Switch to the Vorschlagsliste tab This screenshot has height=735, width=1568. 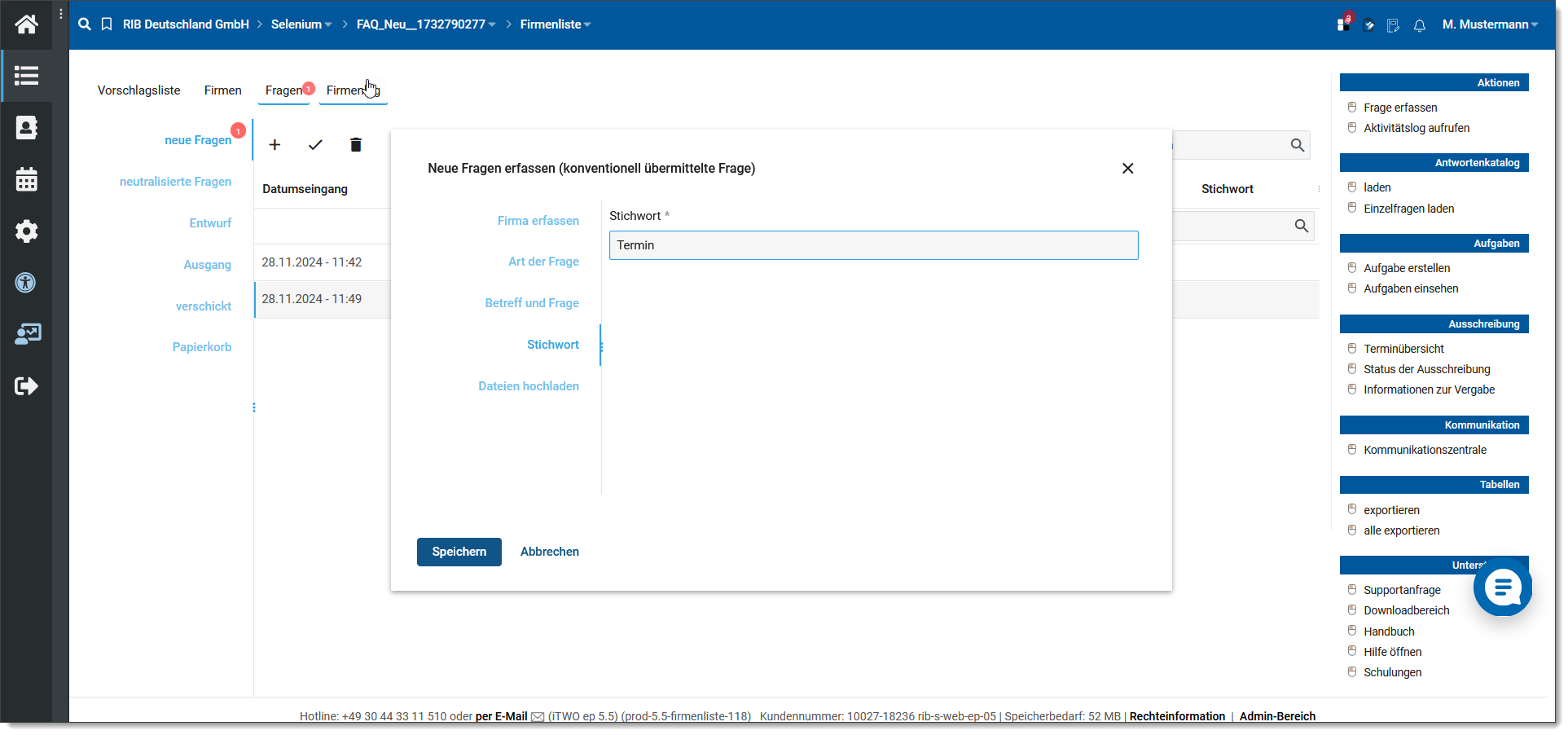coord(138,90)
